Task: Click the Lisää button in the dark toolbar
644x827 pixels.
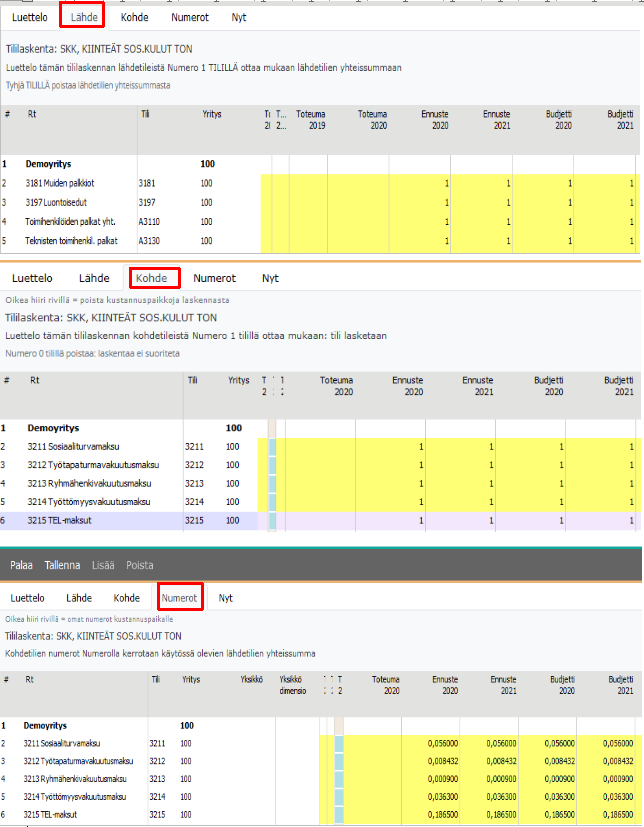Action: tap(103, 565)
